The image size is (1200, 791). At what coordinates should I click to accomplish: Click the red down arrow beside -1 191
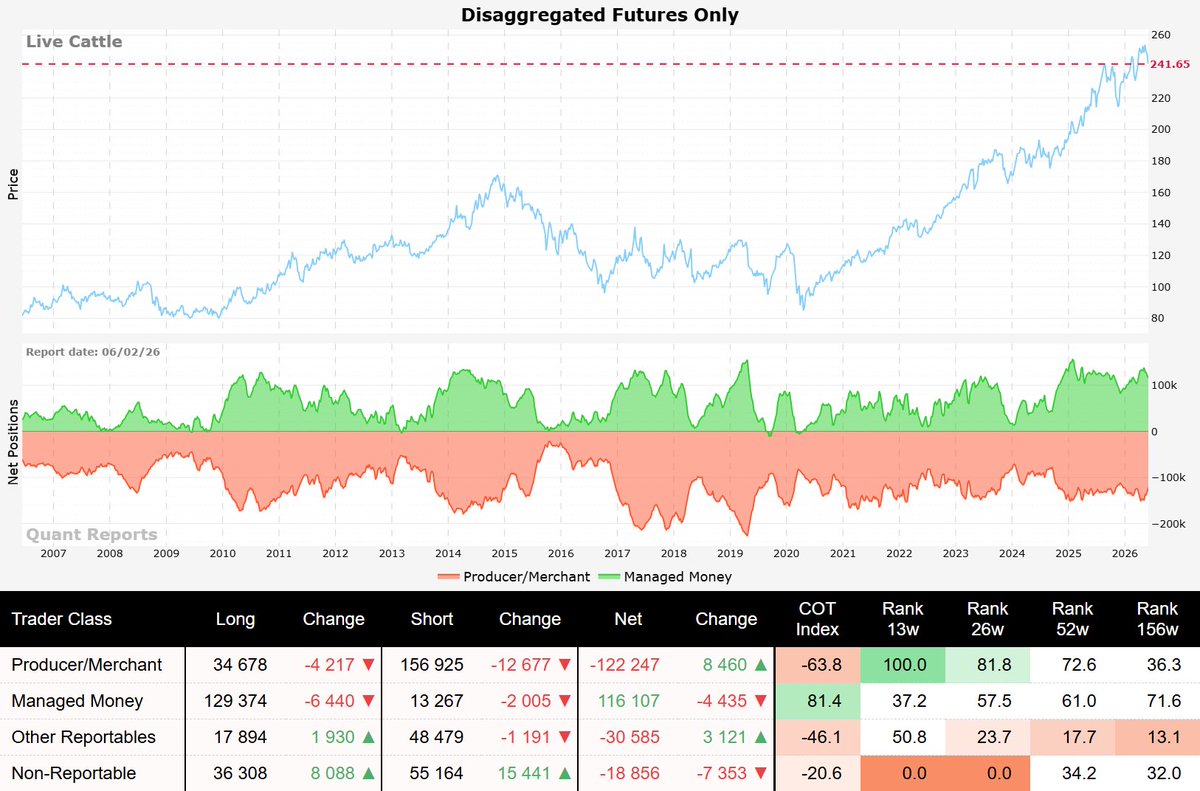(566, 737)
